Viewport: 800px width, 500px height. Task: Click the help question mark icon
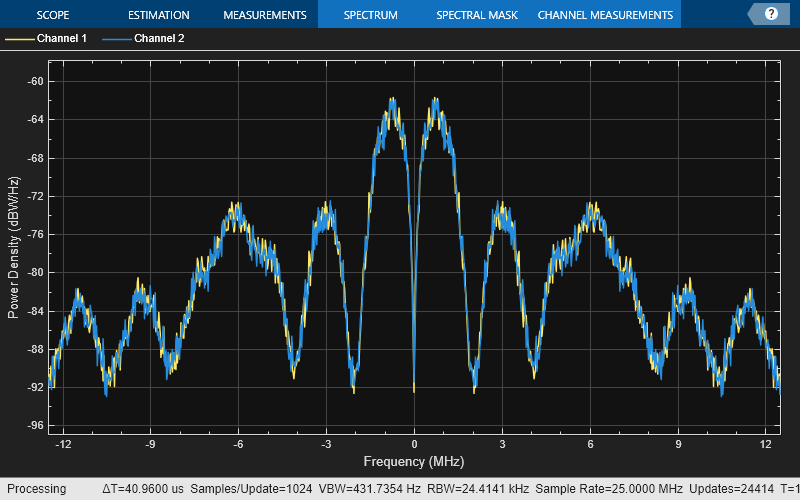[771, 14]
